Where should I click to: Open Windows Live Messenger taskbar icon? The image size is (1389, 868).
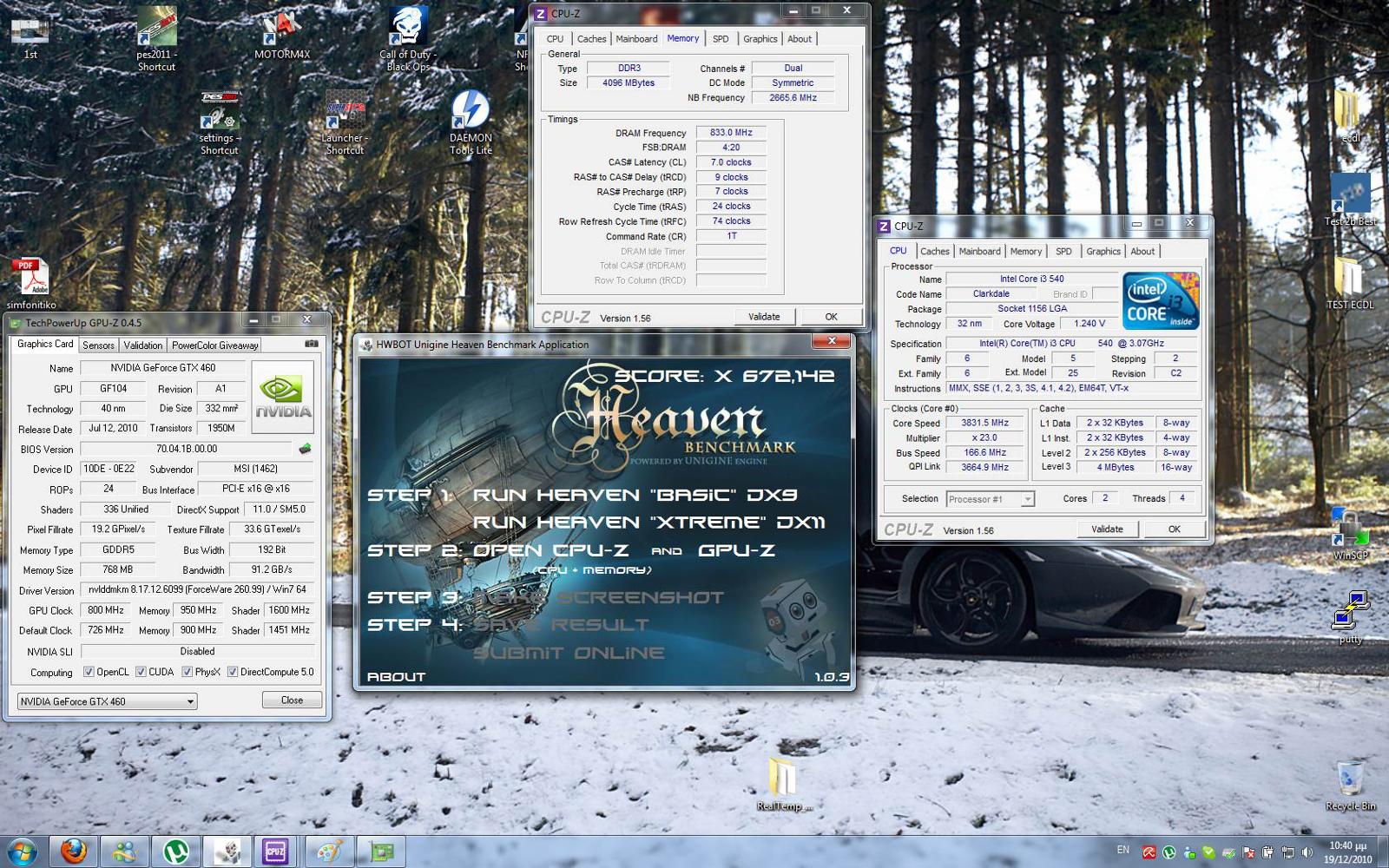click(124, 852)
